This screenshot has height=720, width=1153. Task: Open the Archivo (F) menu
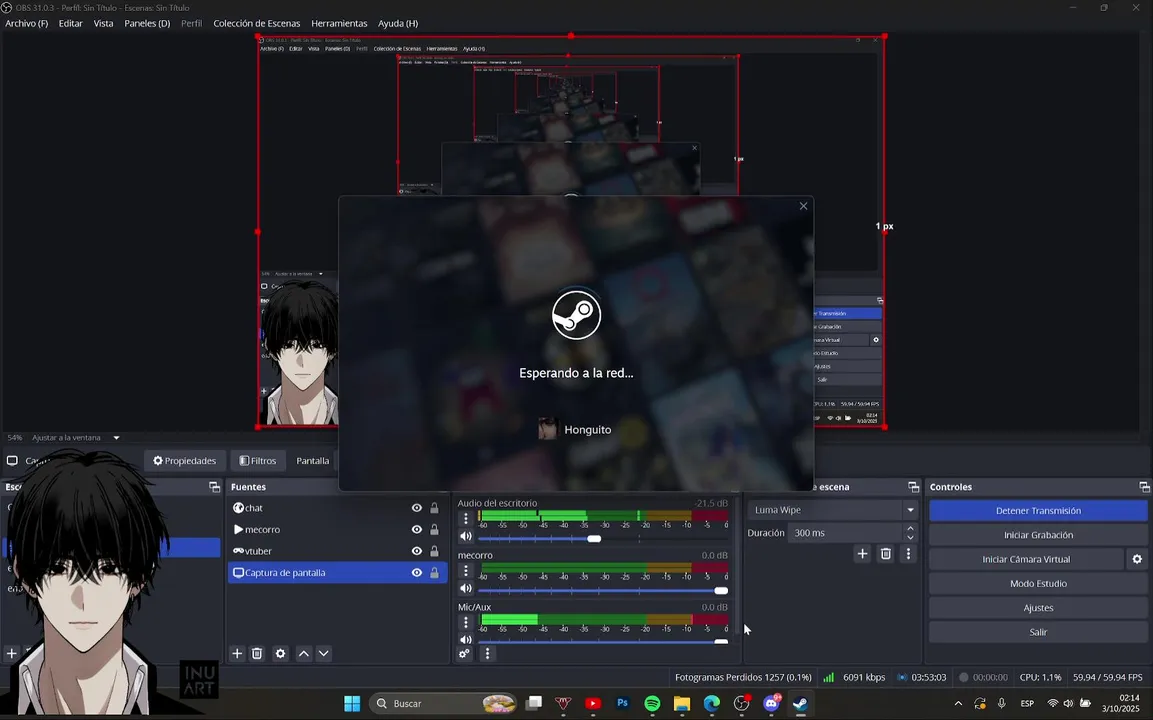tap(26, 24)
